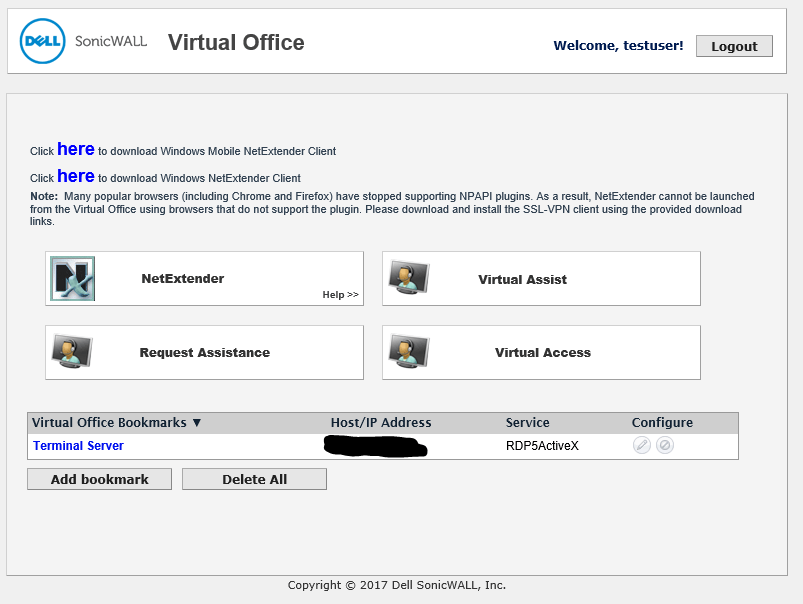Download Windows NetExtender Client via here link

(x=76, y=176)
